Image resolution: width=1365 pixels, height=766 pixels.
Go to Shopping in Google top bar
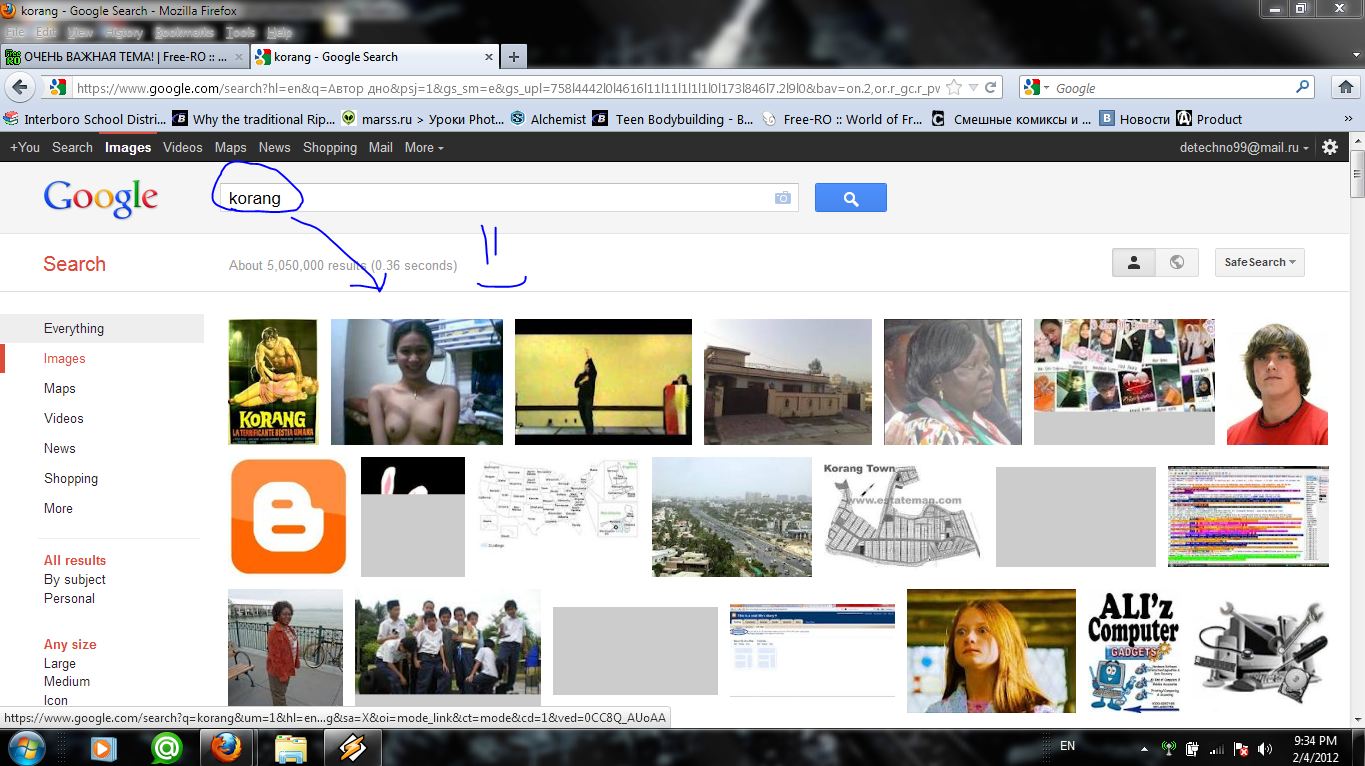tap(330, 147)
